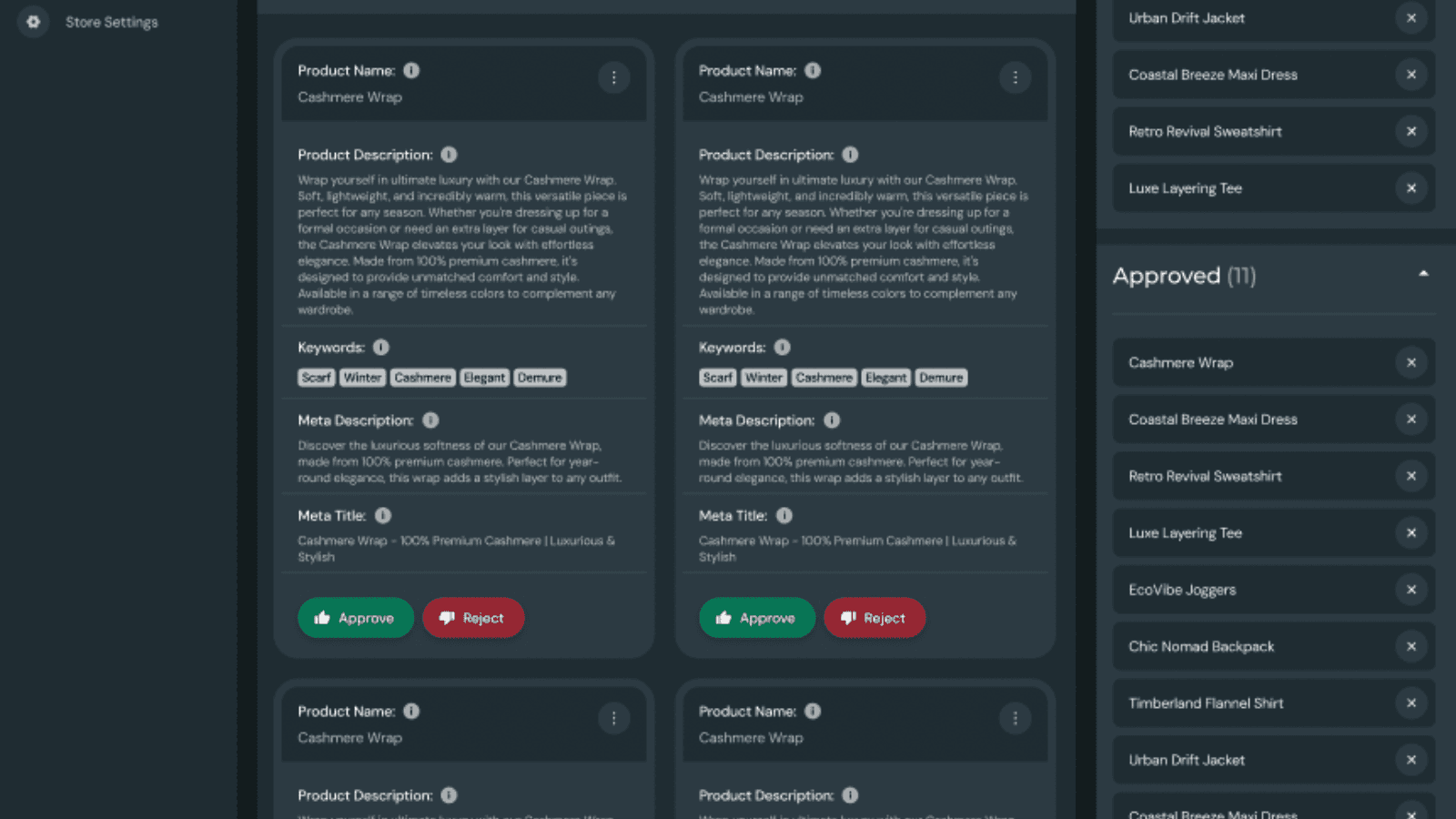Open Store Settings gear icon
Viewport: 1456px width, 819px height.
tap(34, 22)
